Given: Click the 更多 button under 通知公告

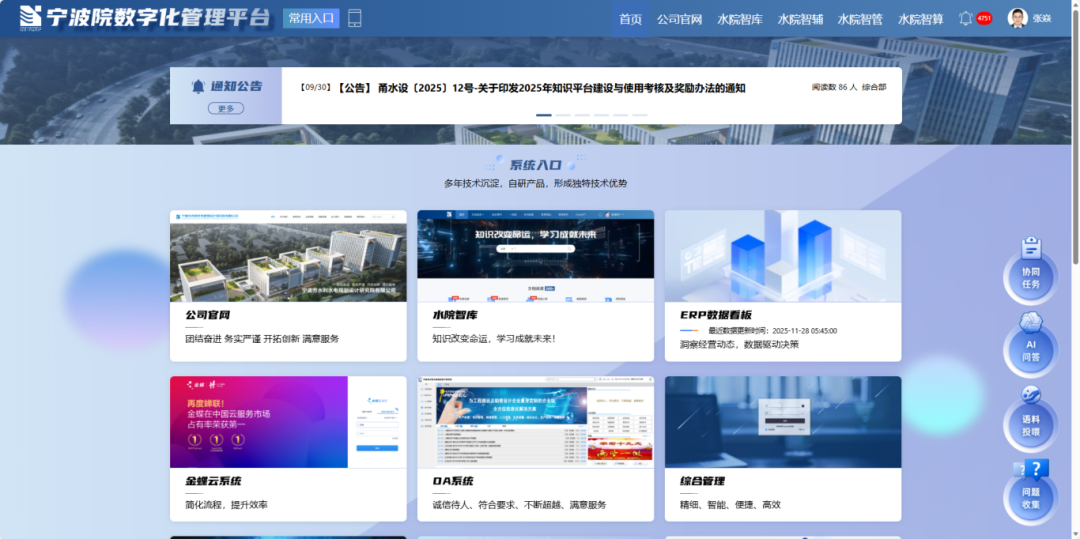Looking at the screenshot, I should point(226,109).
